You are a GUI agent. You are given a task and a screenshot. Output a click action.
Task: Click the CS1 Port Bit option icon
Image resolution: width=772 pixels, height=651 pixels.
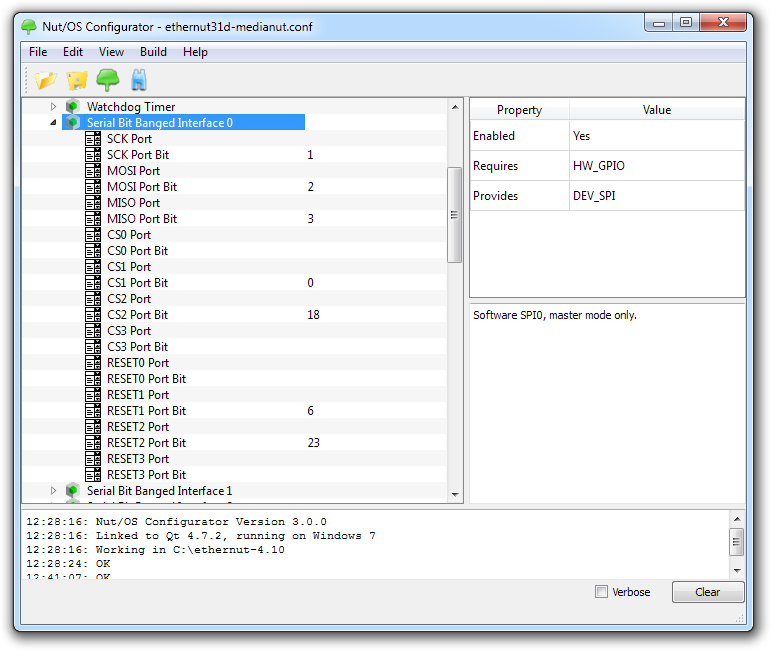(93, 283)
